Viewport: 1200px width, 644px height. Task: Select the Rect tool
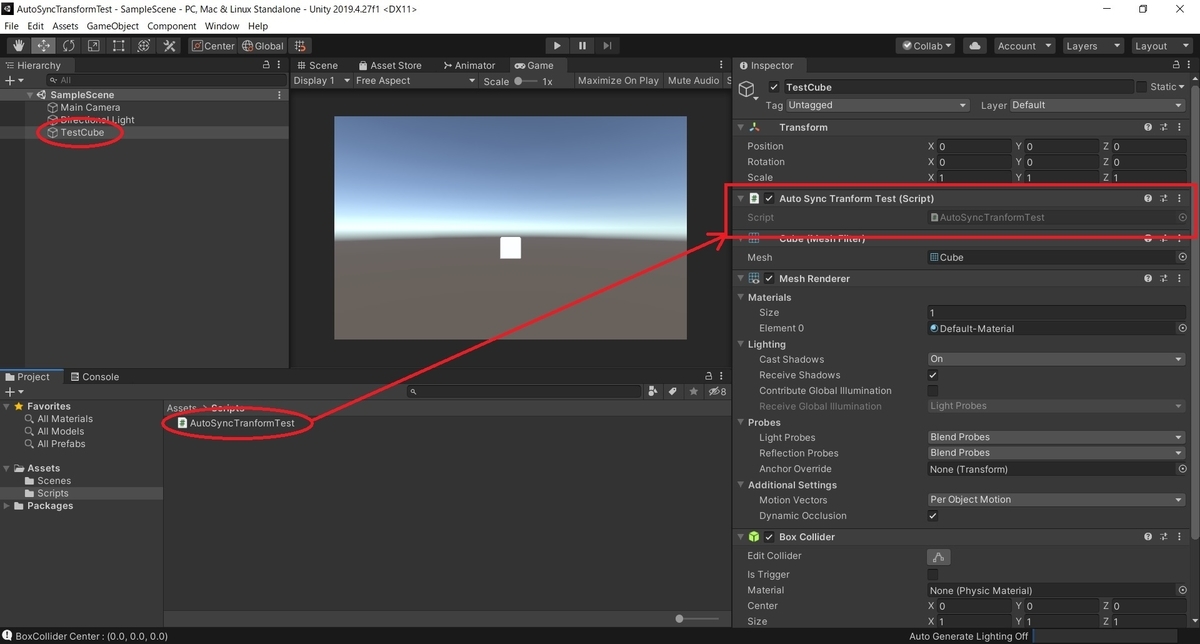click(119, 46)
